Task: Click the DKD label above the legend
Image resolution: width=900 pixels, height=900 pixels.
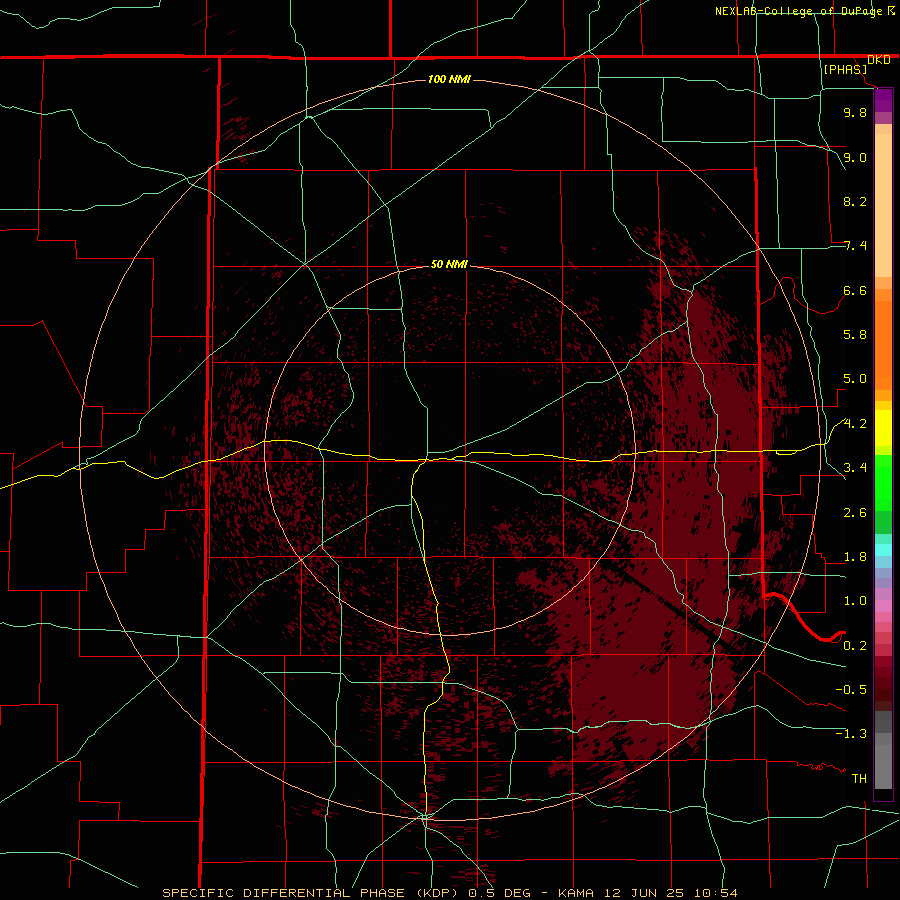Action: coord(879,60)
